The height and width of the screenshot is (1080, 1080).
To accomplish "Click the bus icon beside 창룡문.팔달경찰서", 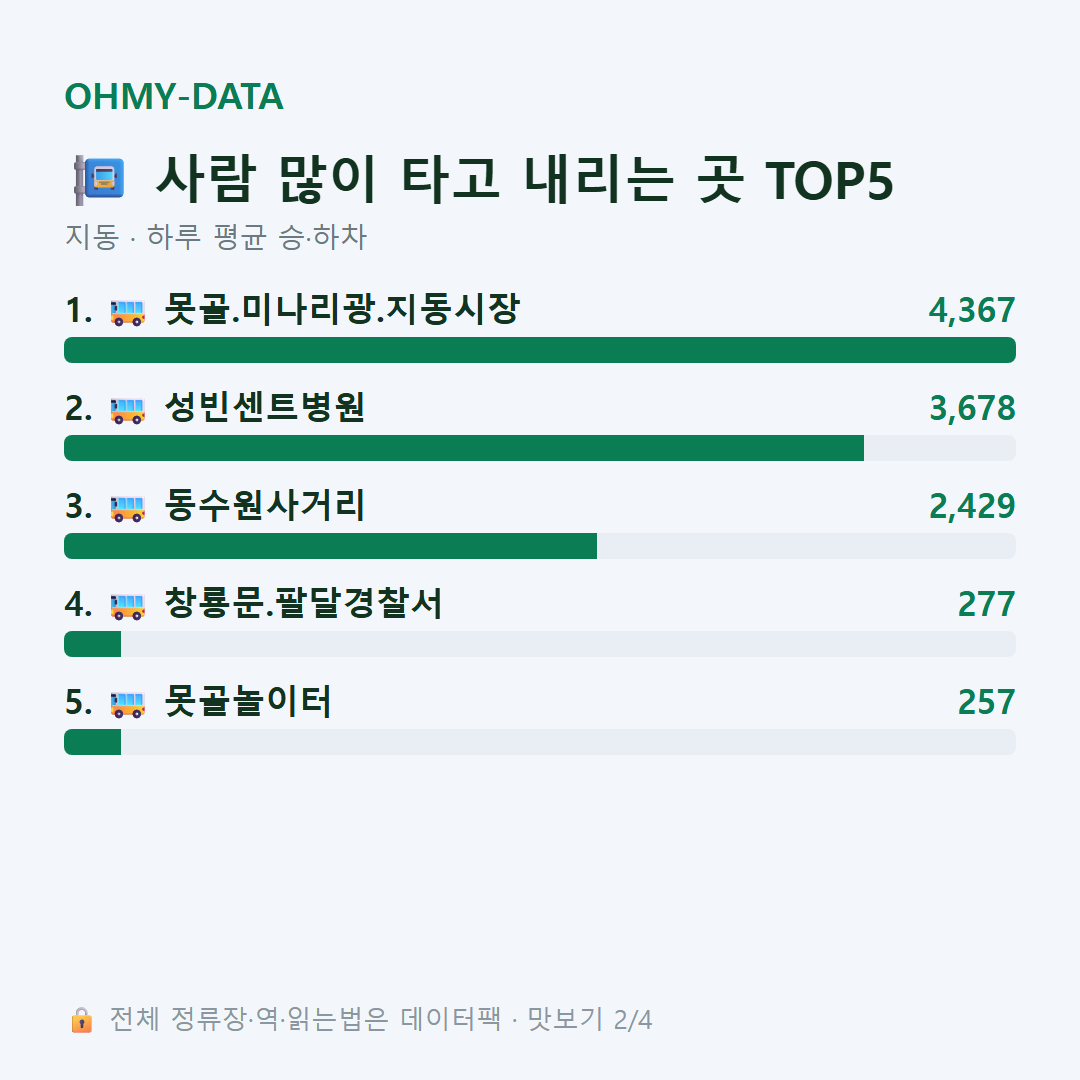I will coord(128,605).
